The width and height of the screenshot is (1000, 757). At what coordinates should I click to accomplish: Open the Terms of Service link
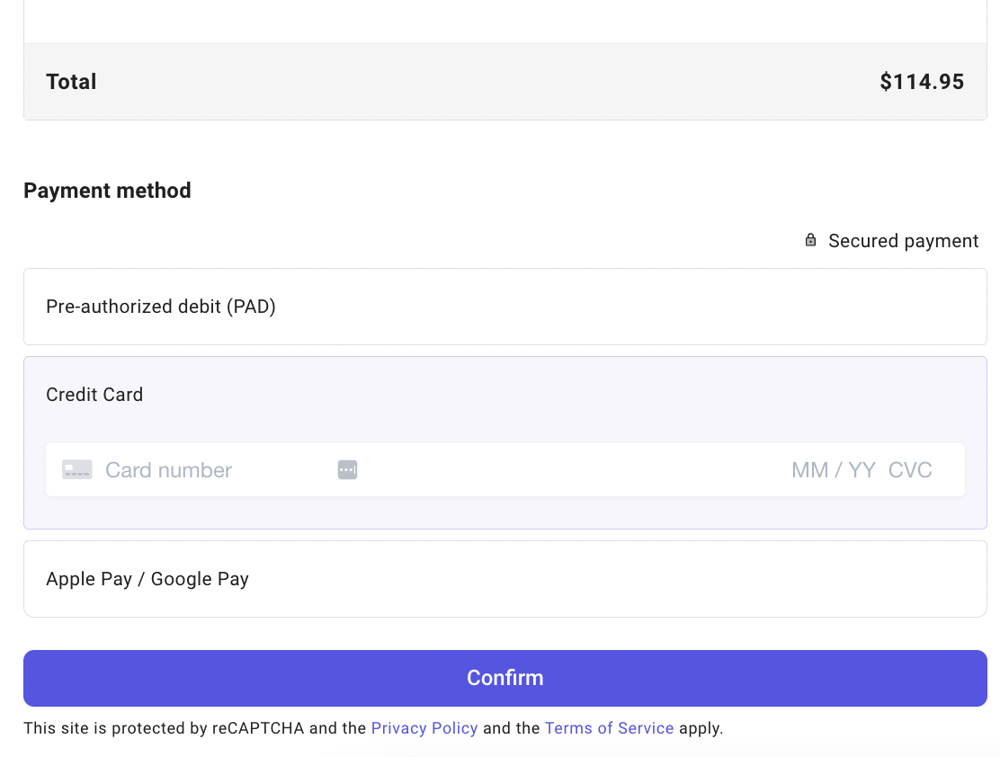609,728
